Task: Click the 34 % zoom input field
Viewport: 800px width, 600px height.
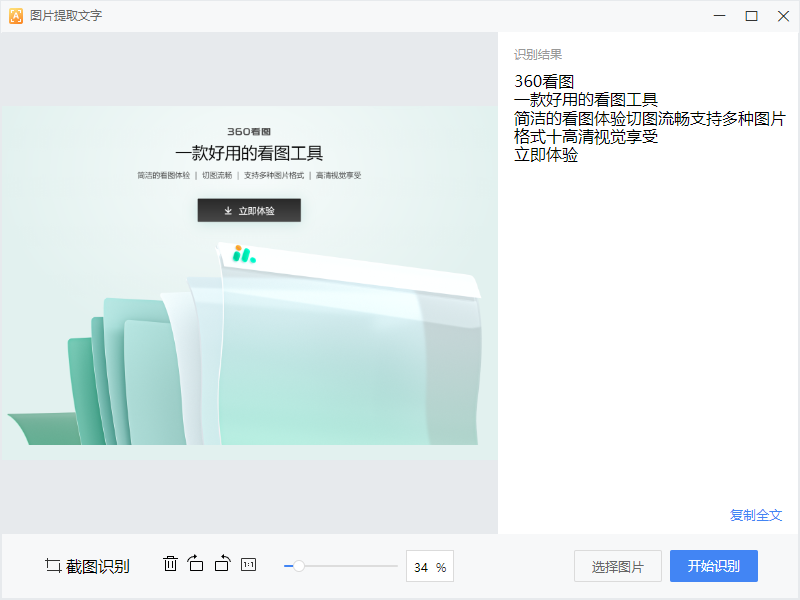Action: (430, 566)
